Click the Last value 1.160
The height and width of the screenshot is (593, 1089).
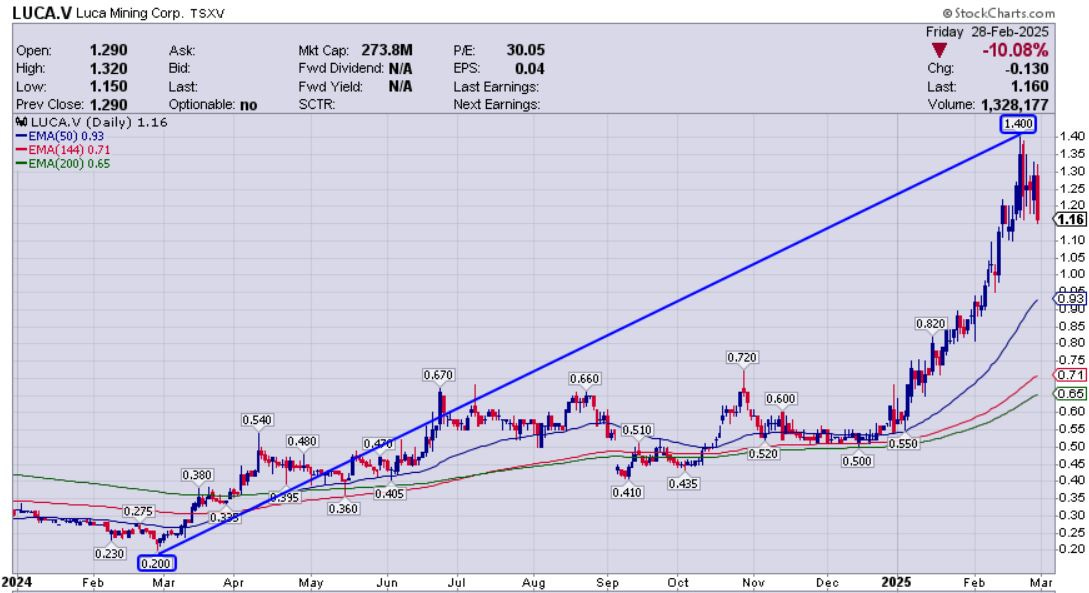point(1031,86)
